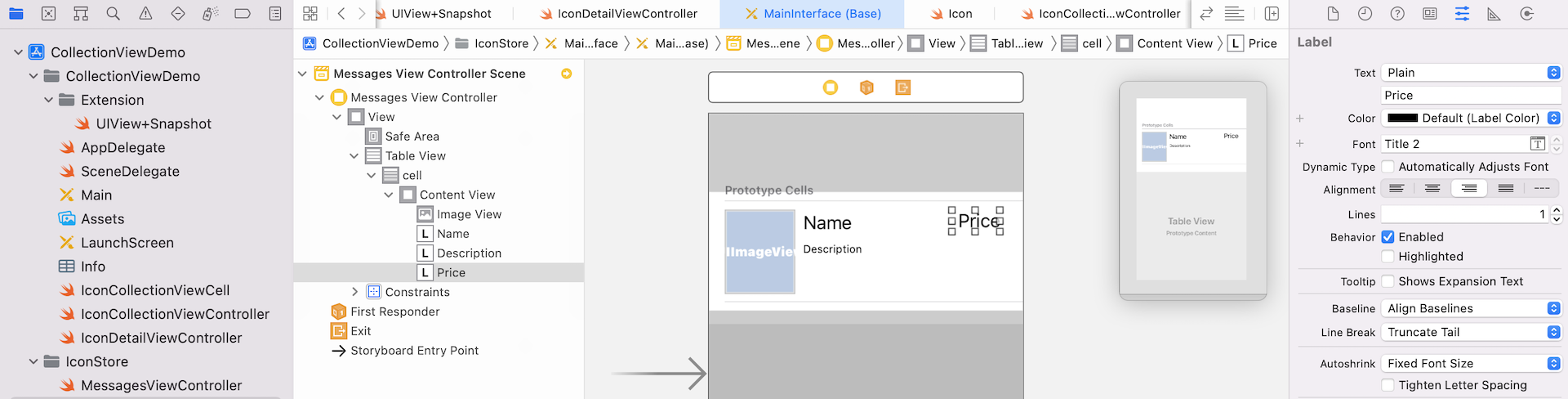Open the label Color picker
The height and width of the screenshot is (399, 1568).
pyautogui.click(x=1471, y=119)
